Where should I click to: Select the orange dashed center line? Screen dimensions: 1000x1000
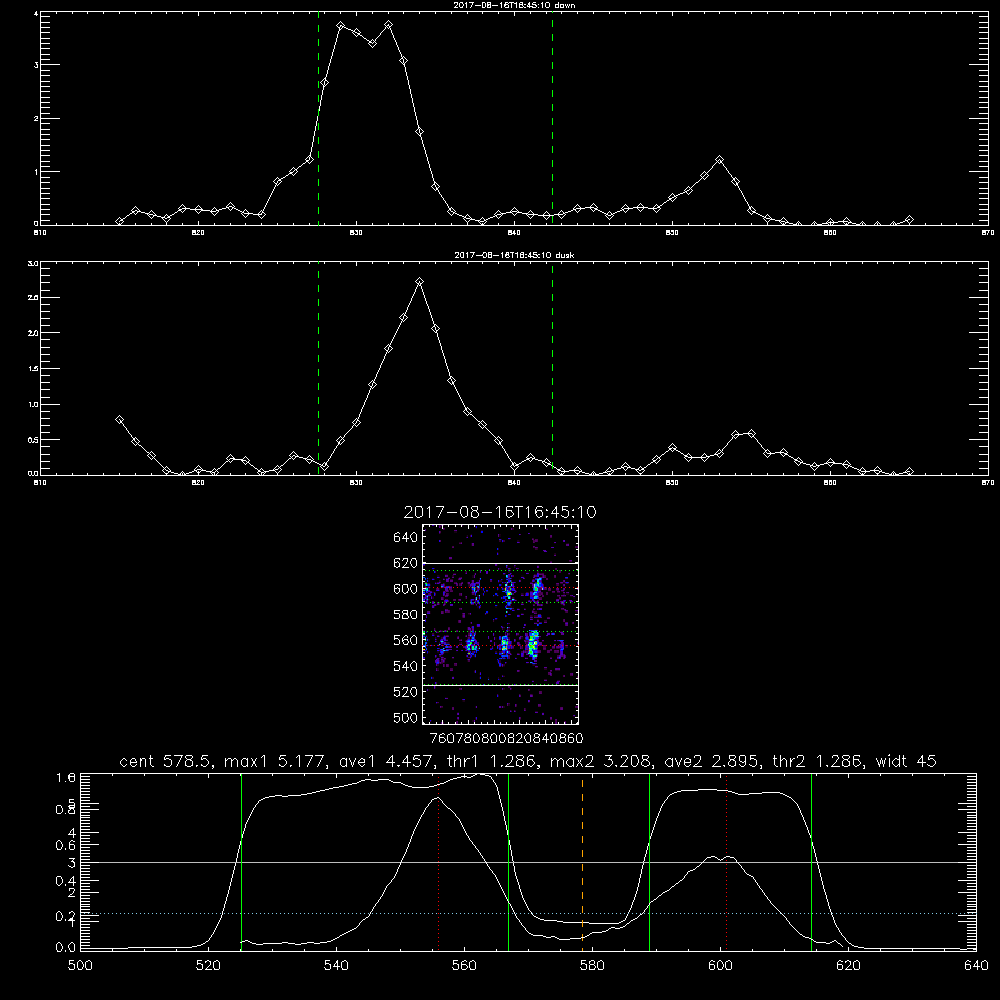tap(582, 861)
